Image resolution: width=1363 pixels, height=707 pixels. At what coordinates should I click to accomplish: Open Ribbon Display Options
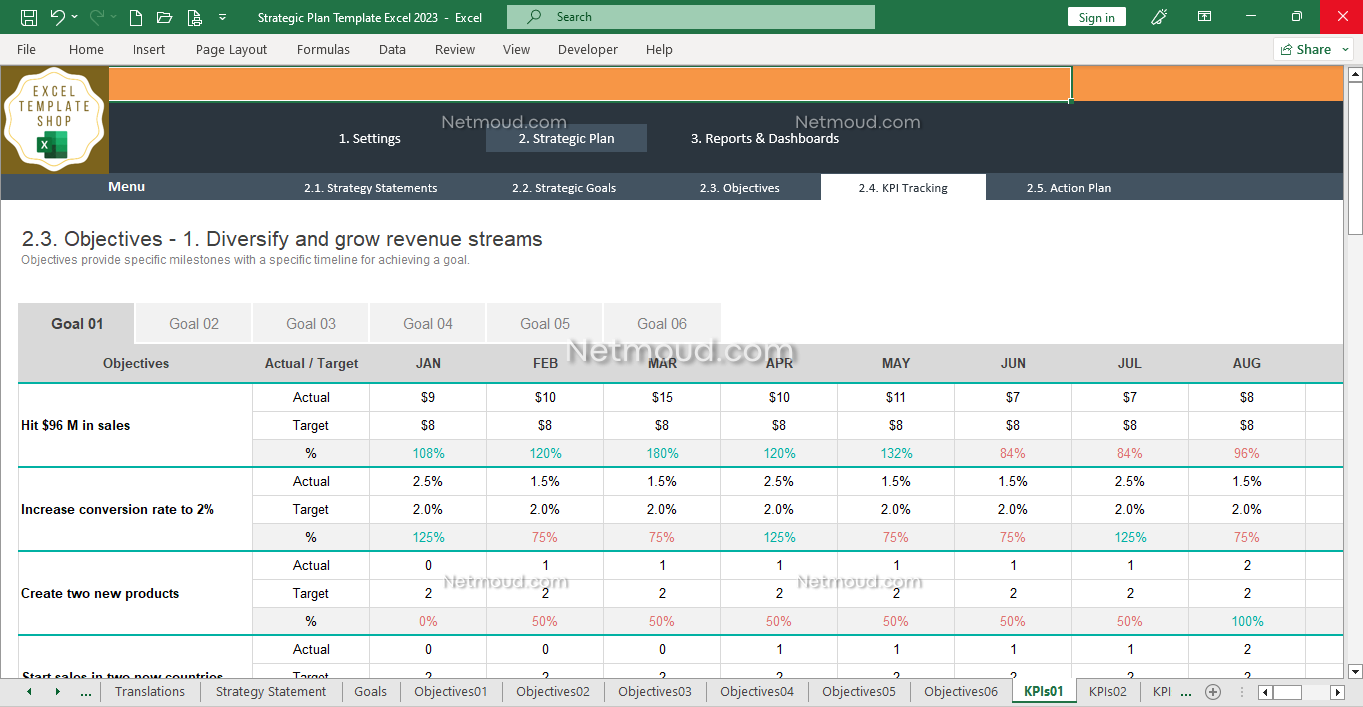[x=1205, y=17]
